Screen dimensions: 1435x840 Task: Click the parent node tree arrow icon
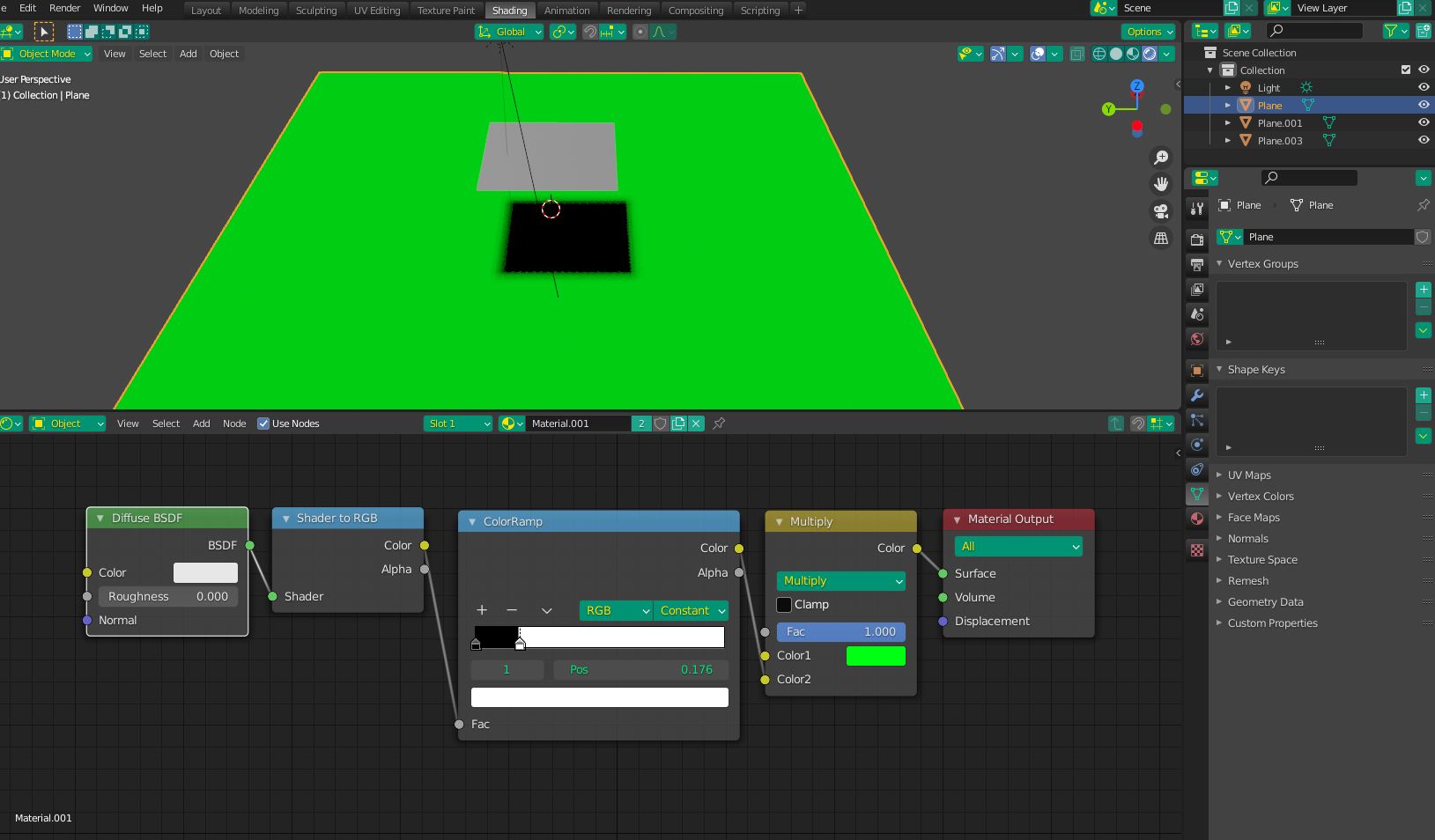(x=1115, y=424)
